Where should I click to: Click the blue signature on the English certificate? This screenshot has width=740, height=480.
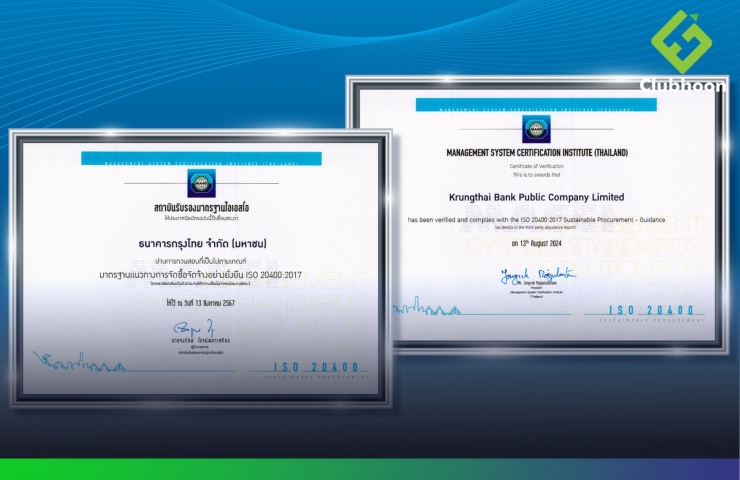click(537, 276)
